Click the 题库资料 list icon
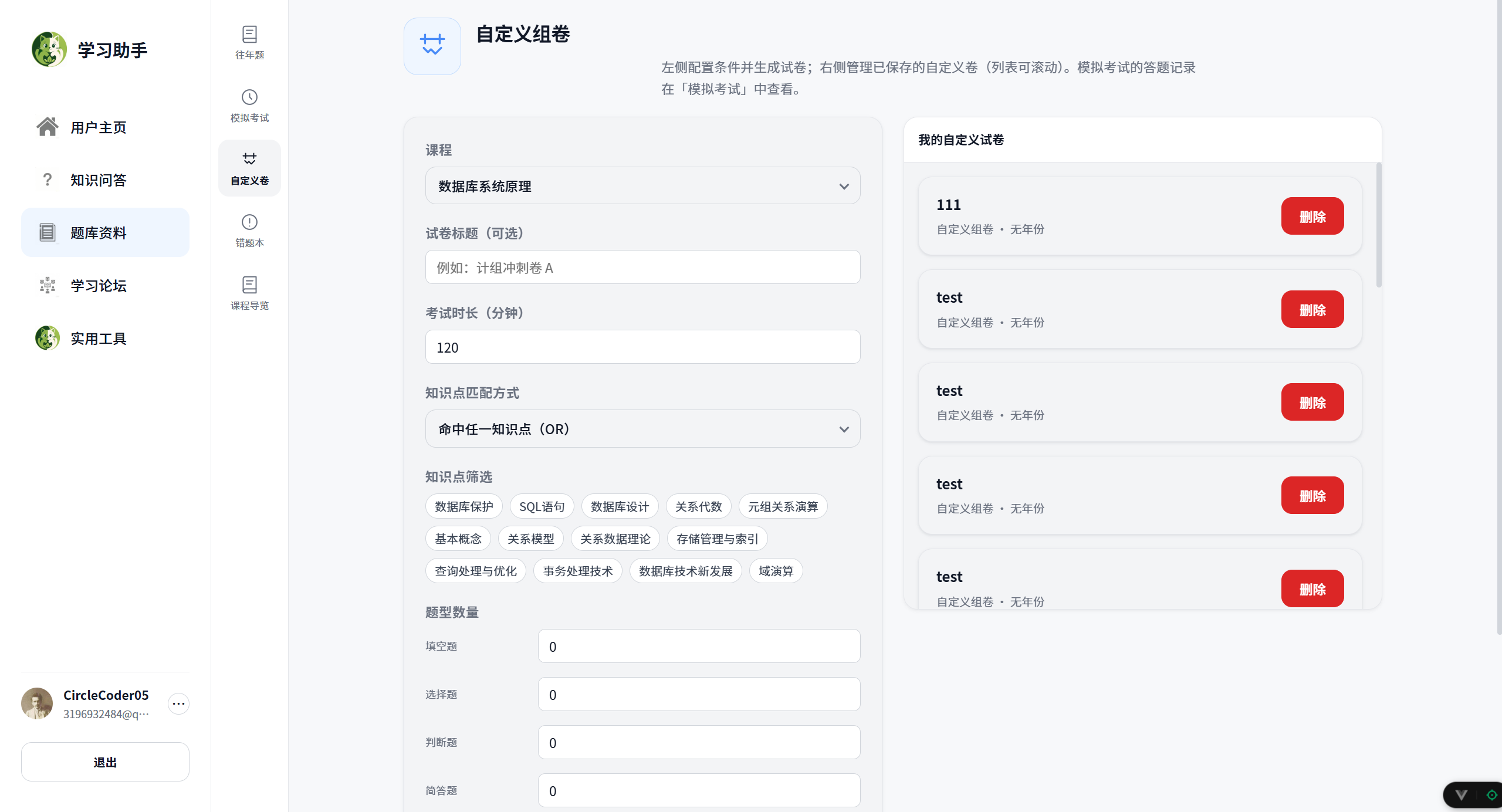Screen dimensions: 1502x812 click(48, 232)
